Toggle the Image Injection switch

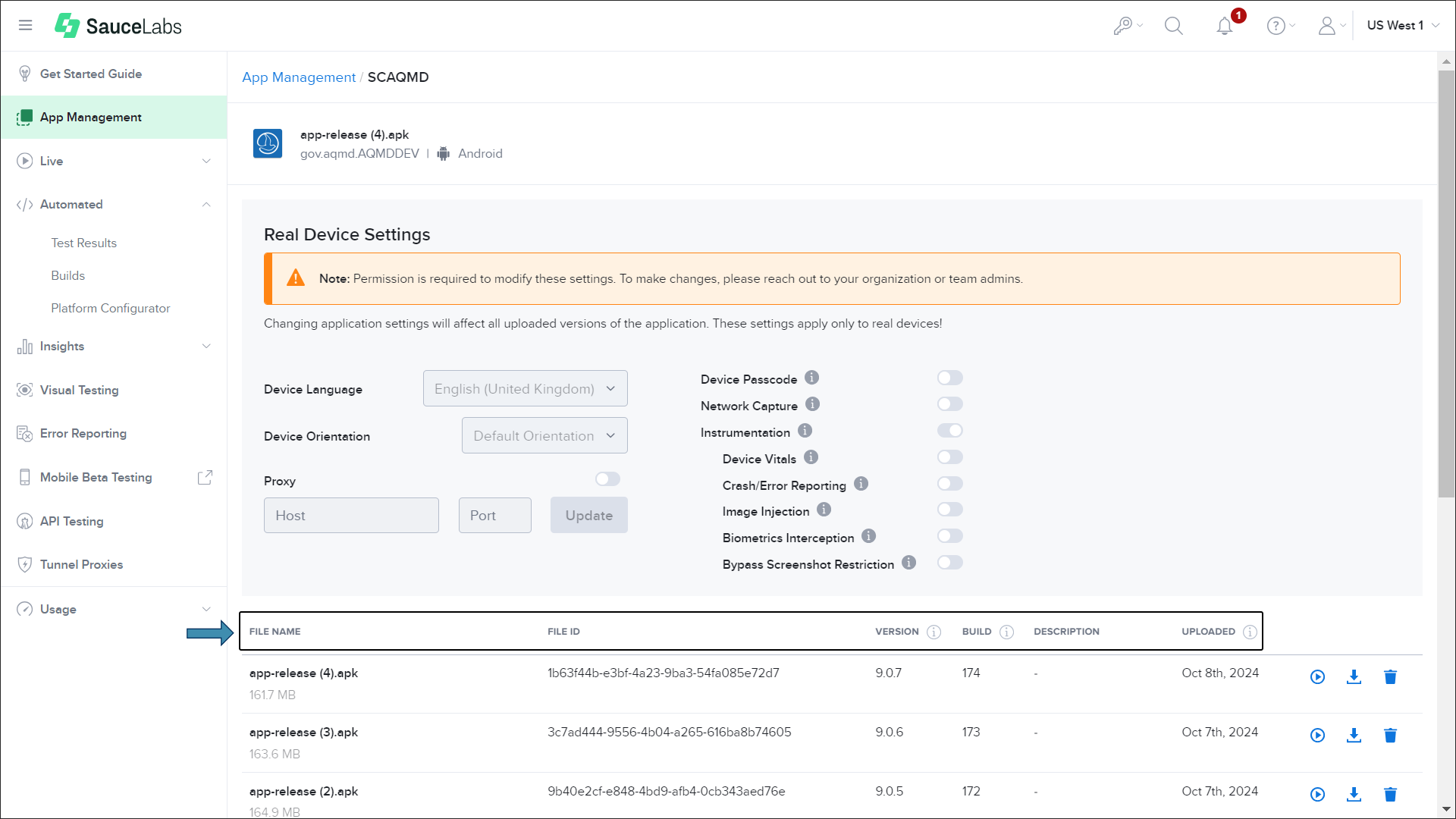point(949,510)
